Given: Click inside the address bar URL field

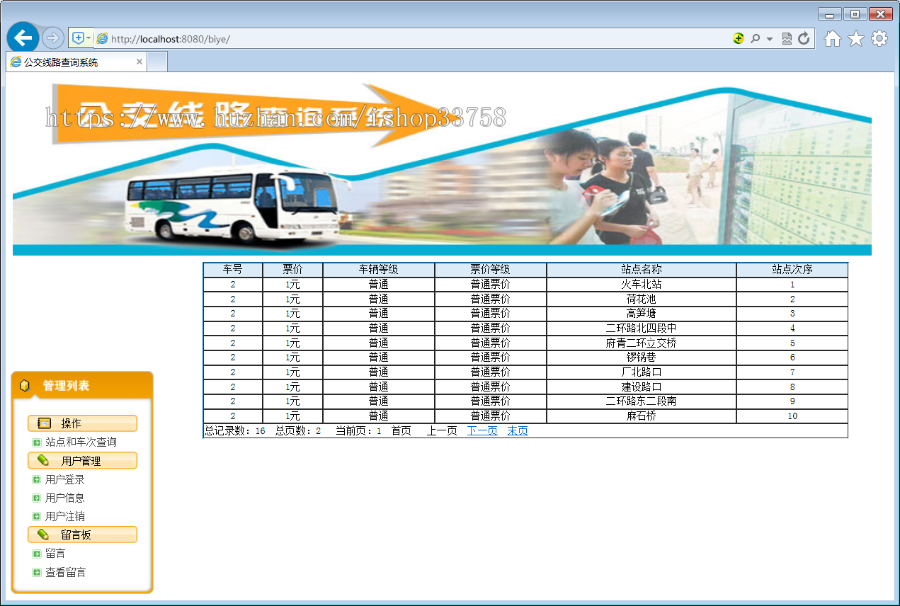Looking at the screenshot, I should (x=300, y=37).
